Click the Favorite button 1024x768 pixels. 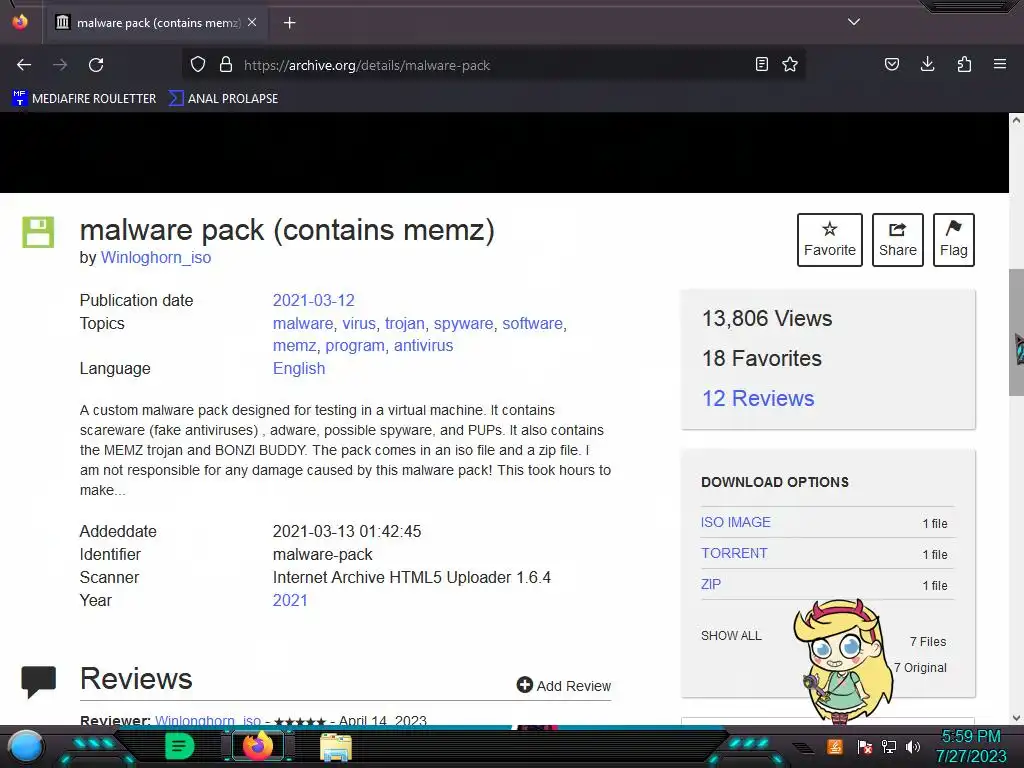point(829,240)
